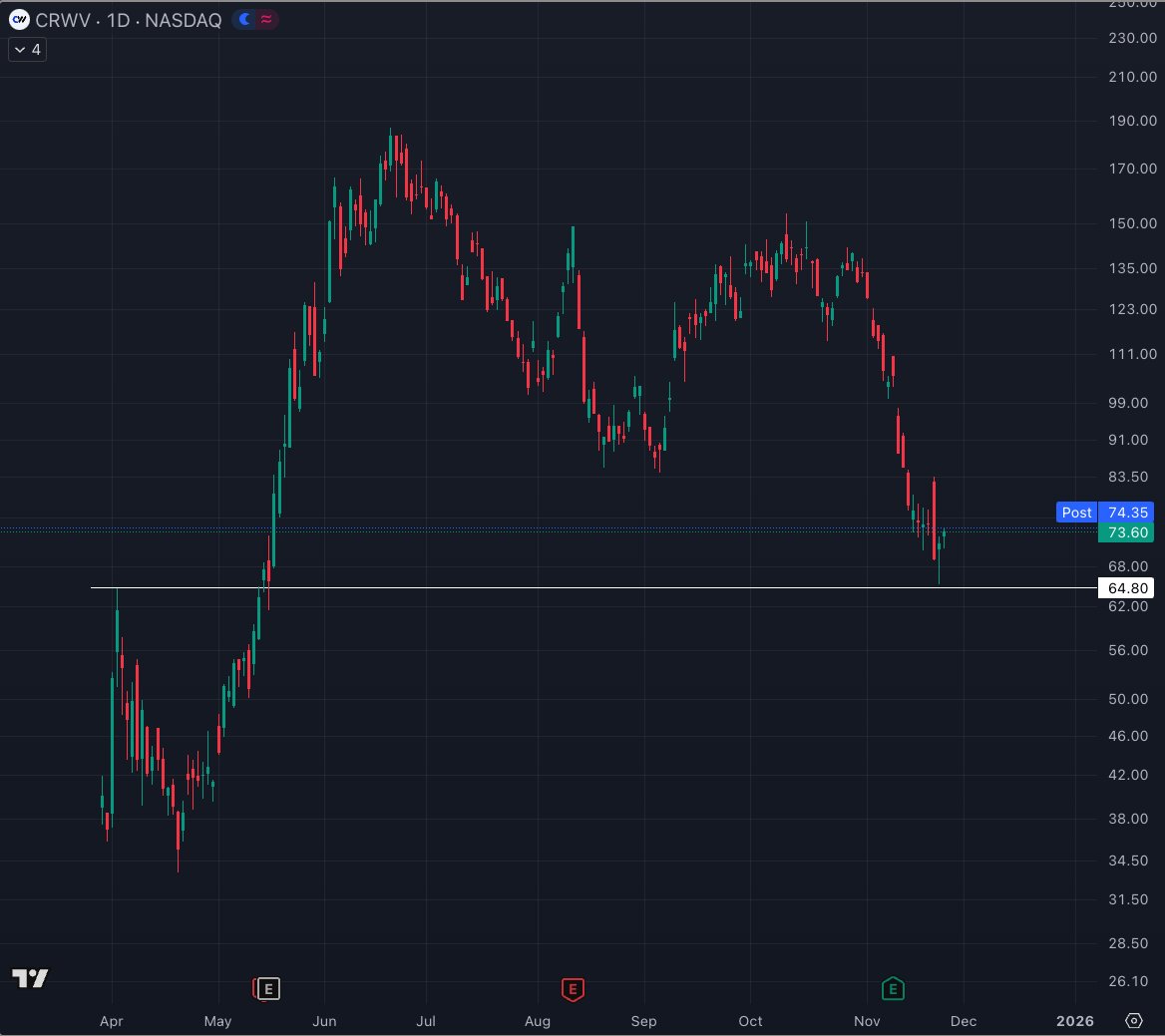Click the 2026 label on time axis
Image resolution: width=1165 pixels, height=1036 pixels.
(x=1074, y=1021)
